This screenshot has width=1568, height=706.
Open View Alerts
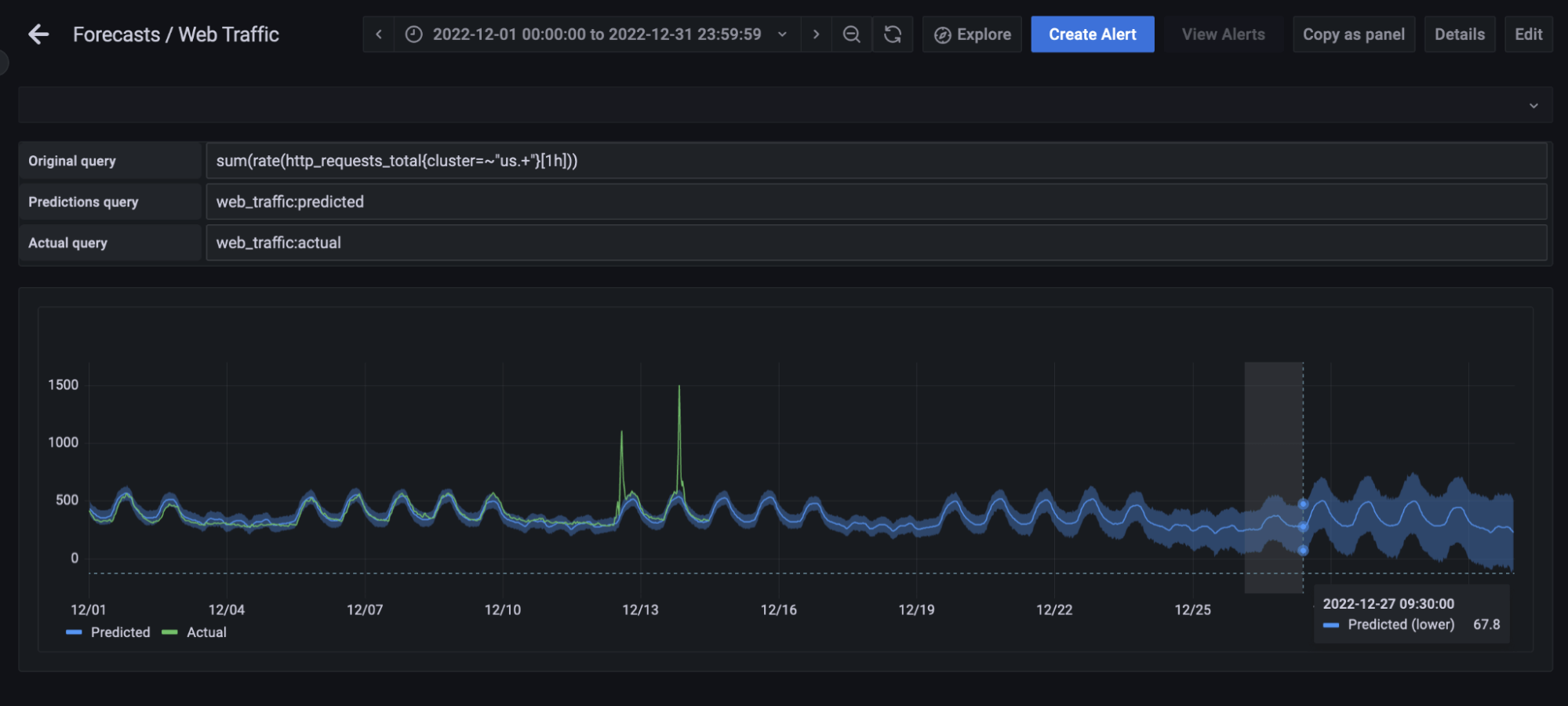click(1223, 35)
